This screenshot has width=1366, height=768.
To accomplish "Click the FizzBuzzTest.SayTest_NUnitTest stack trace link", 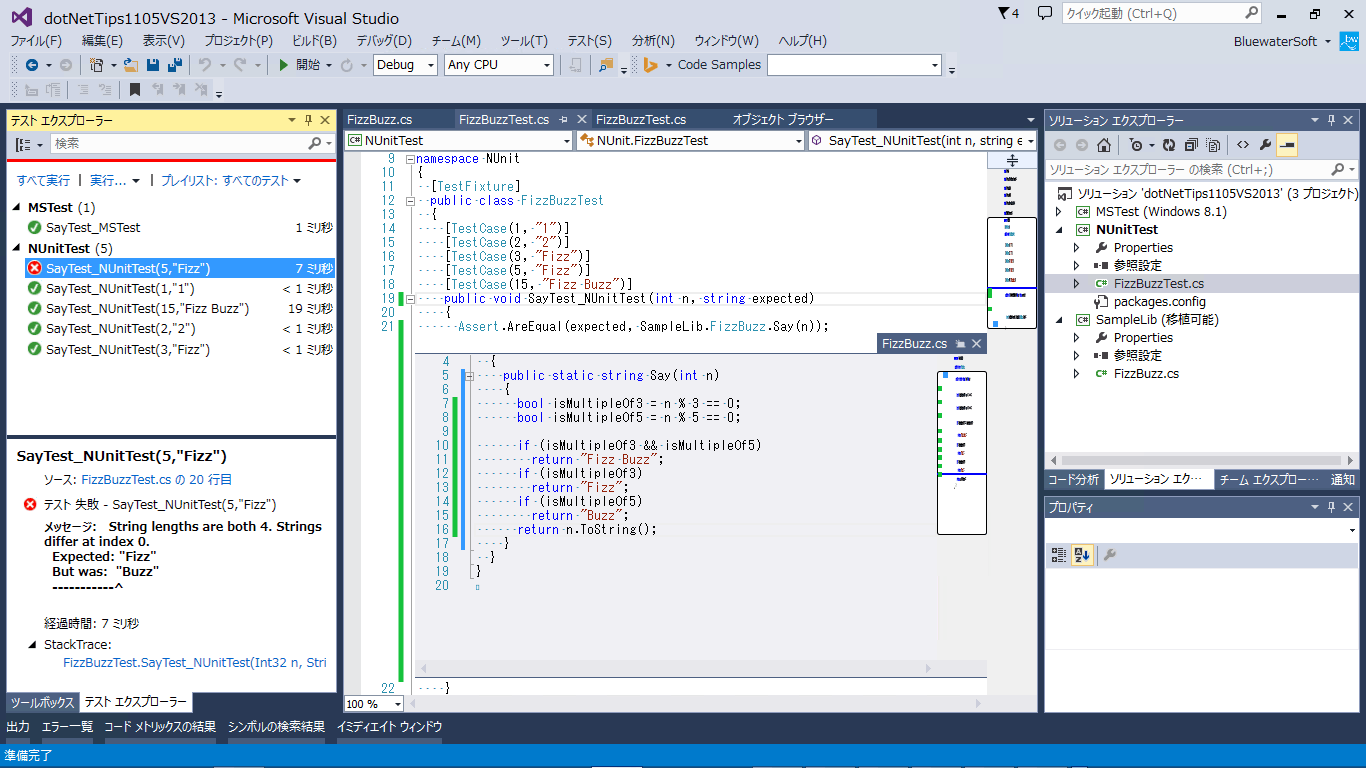I will pos(195,662).
